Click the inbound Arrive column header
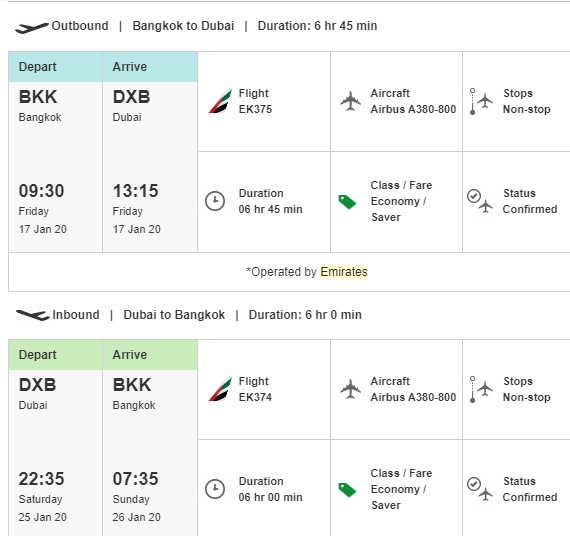Screen dimensions: 570x536 pos(150,355)
